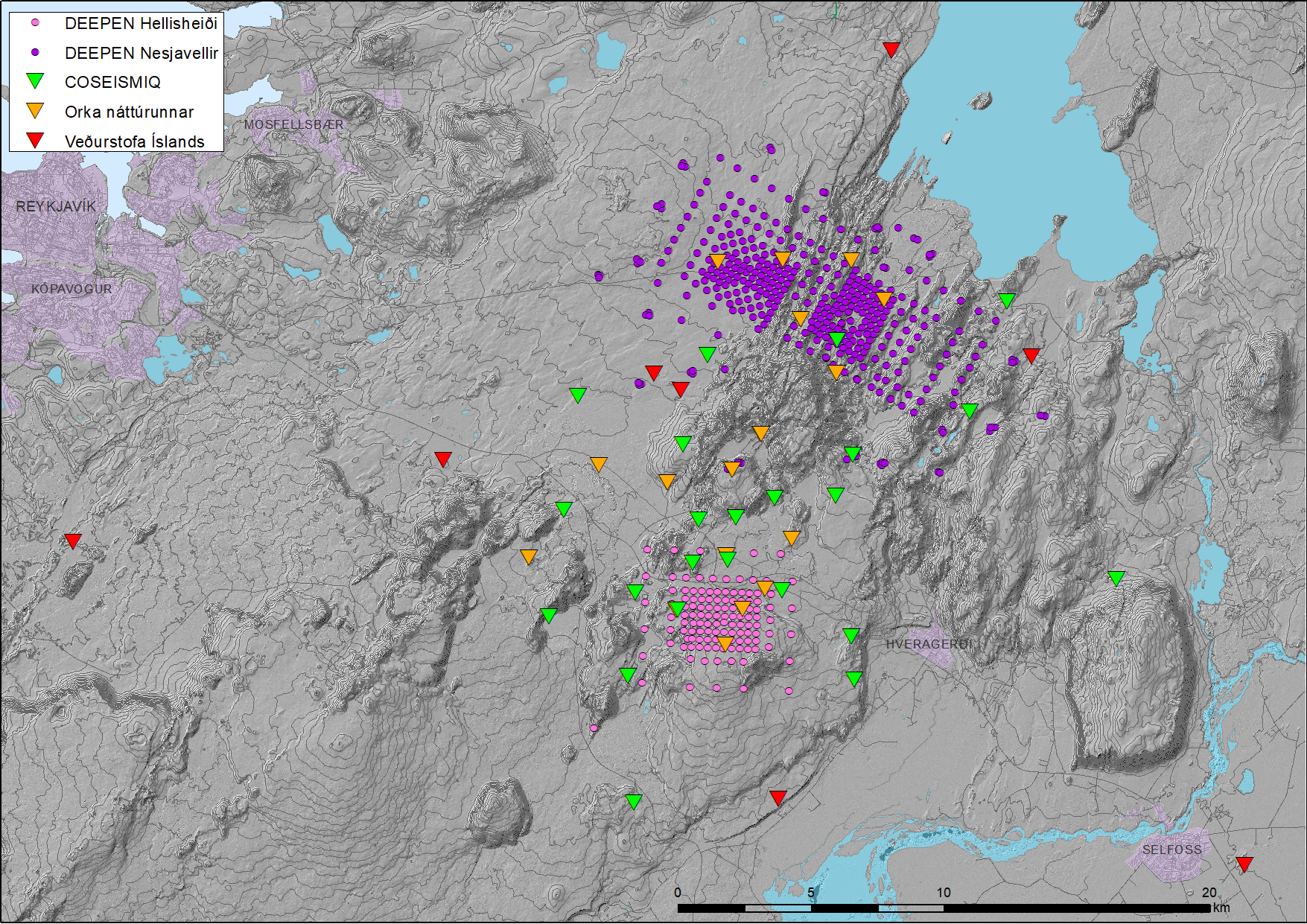Click the 10 mark on scale bar
This screenshot has width=1307, height=924.
point(944,893)
